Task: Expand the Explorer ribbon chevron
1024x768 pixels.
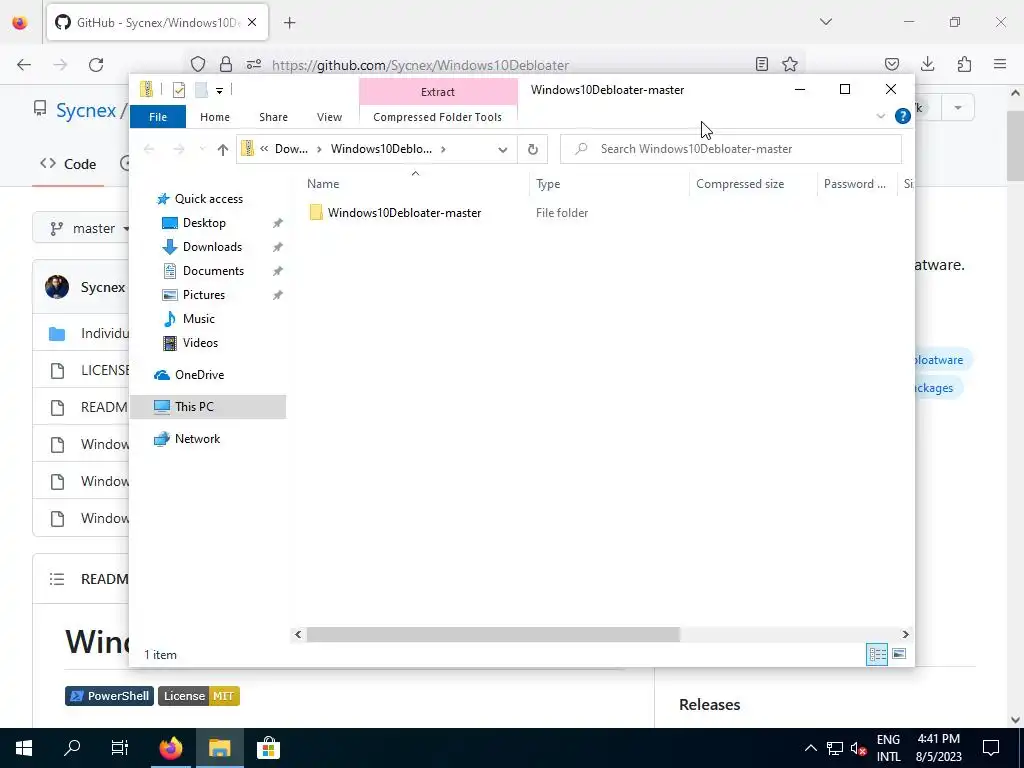Action: click(880, 116)
